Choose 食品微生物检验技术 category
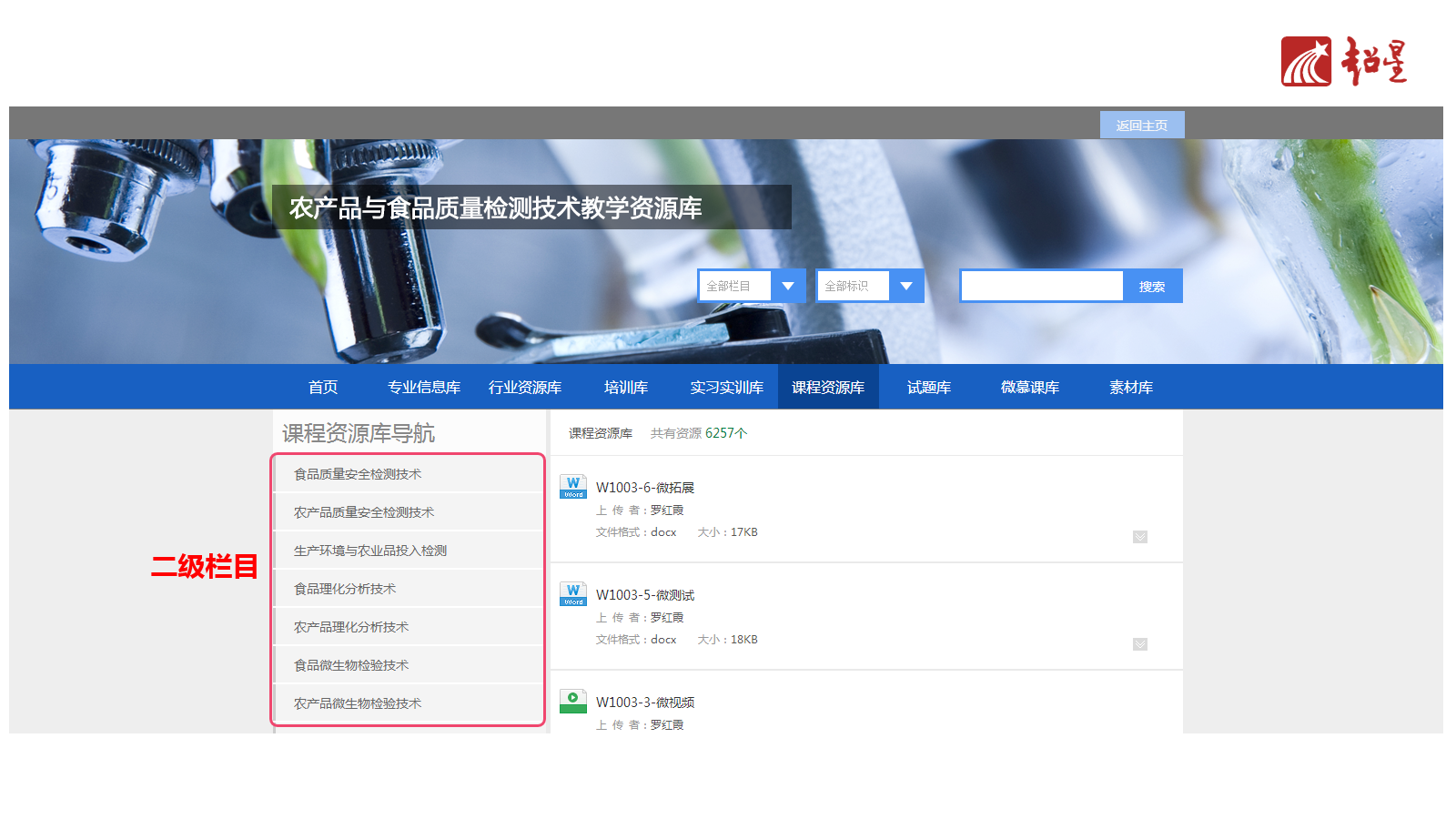 pyautogui.click(x=409, y=665)
